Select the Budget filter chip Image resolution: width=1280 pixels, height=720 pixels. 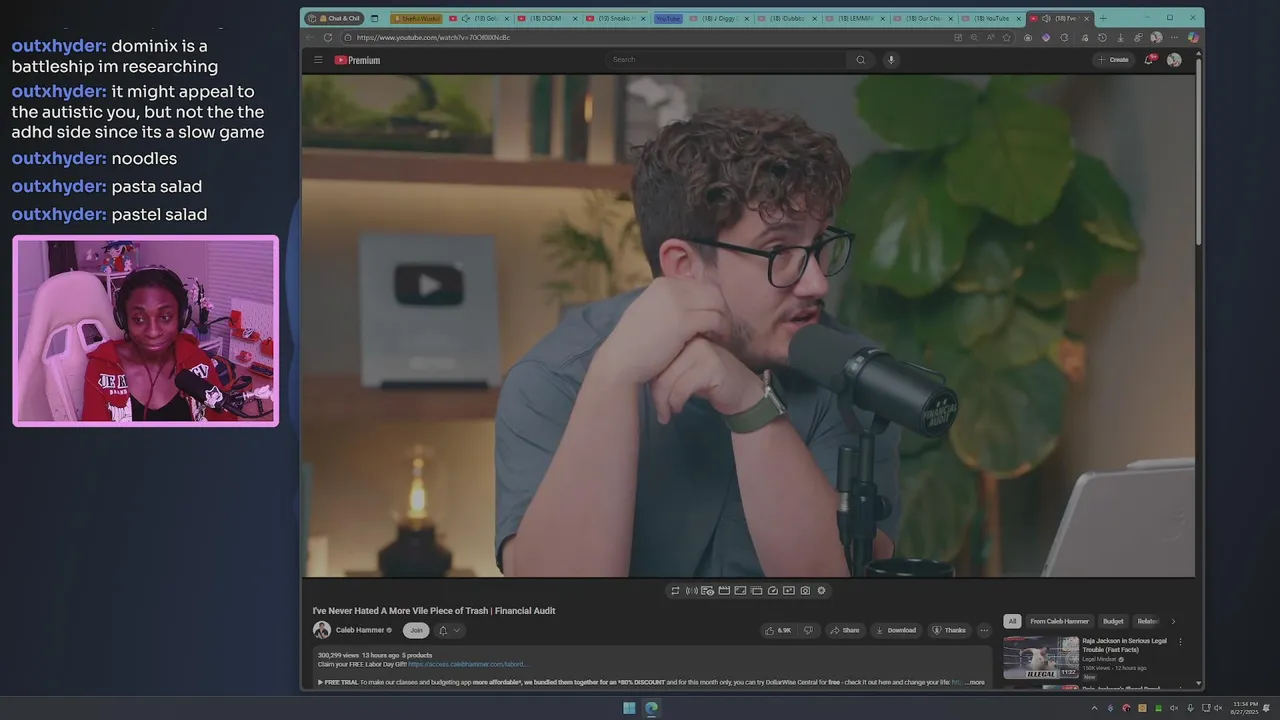point(1113,621)
